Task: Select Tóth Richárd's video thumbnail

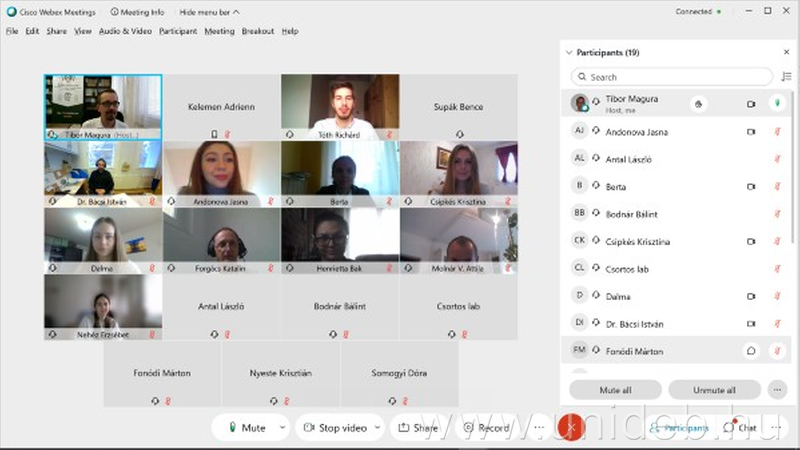Action: pos(340,107)
